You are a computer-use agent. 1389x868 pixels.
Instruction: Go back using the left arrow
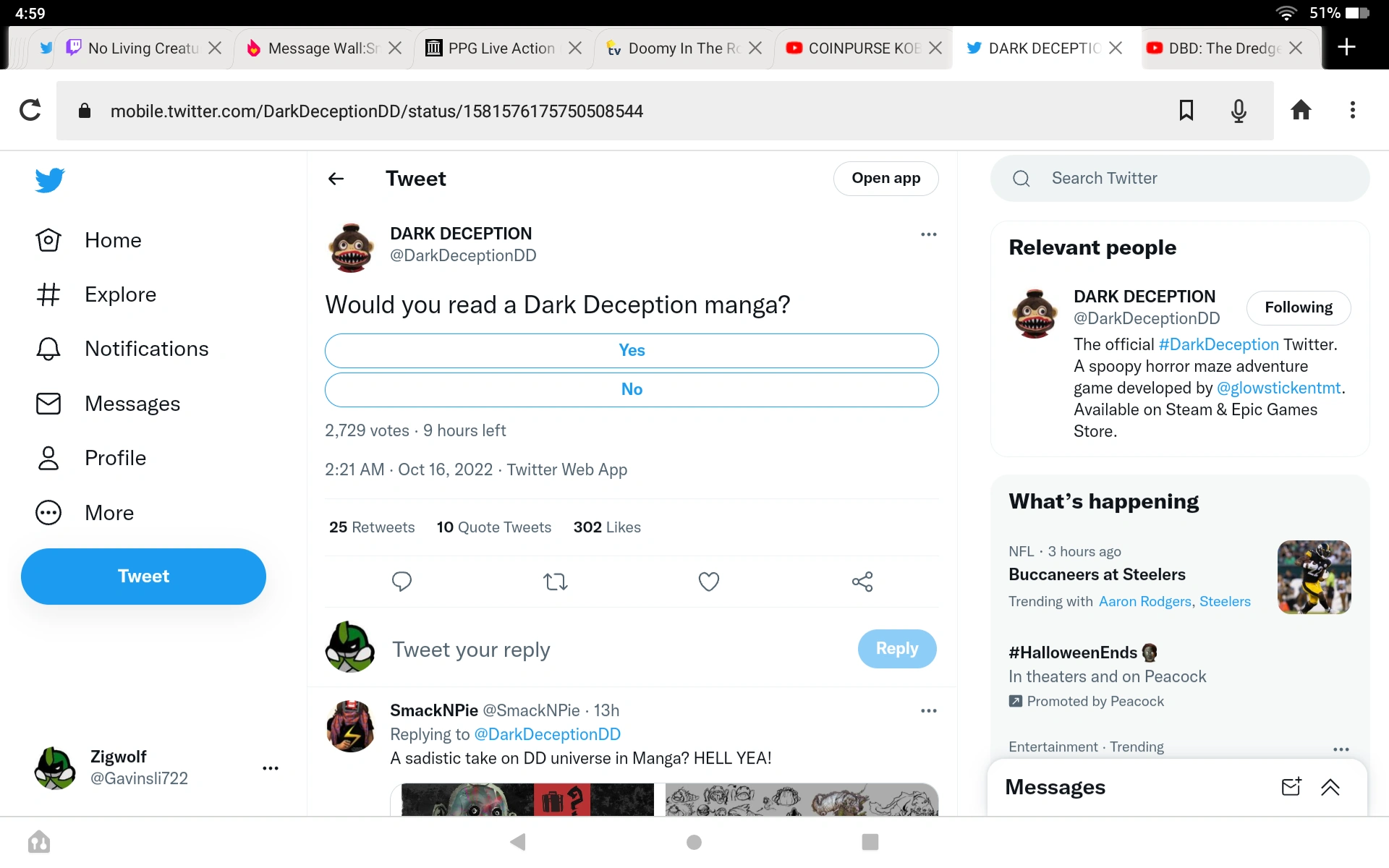(336, 179)
